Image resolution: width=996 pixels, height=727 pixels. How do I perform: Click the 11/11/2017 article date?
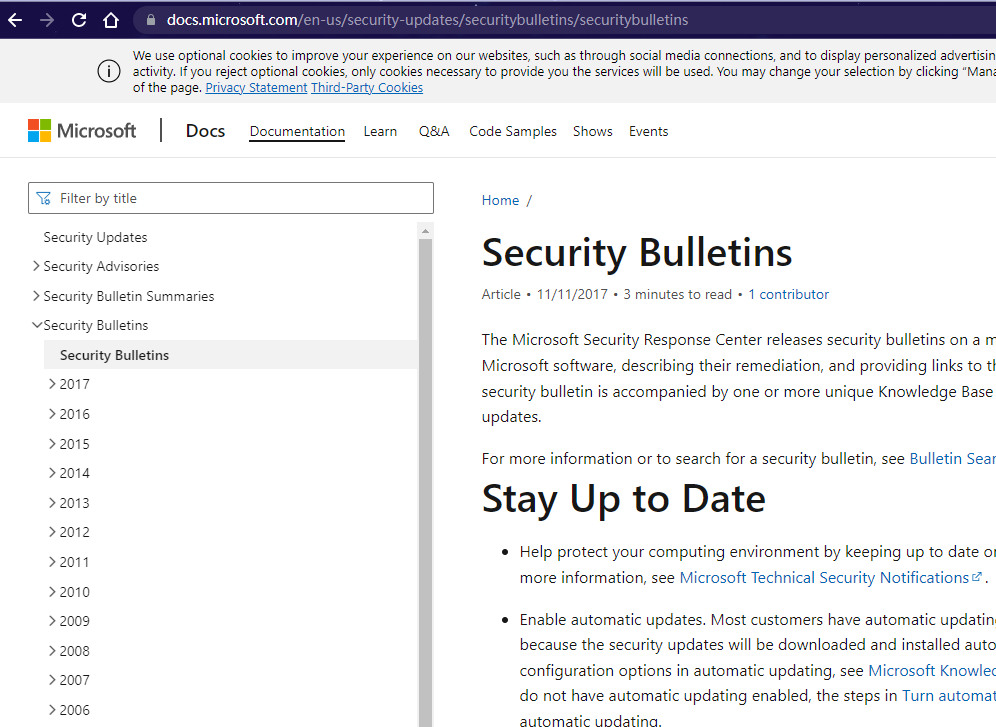click(x=572, y=295)
